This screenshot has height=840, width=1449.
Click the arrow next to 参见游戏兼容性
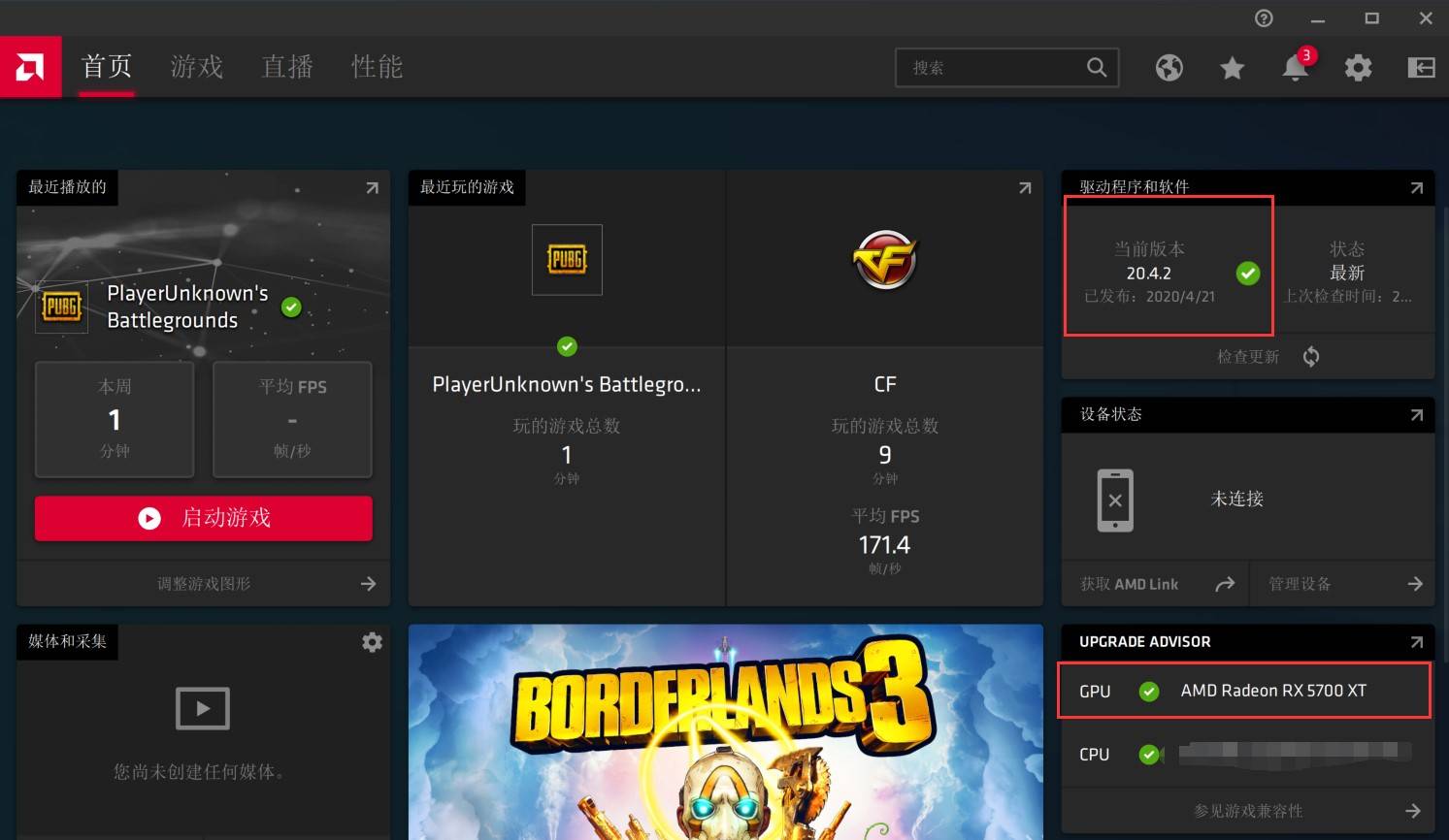click(1413, 811)
